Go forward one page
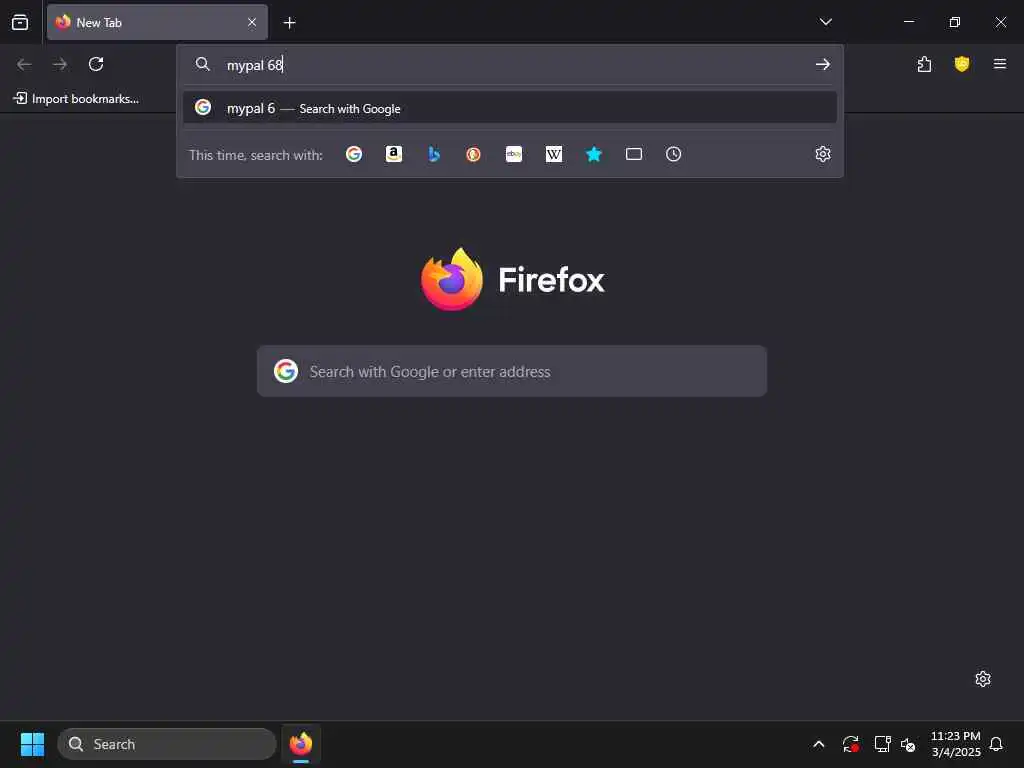This screenshot has height=768, width=1024. [x=60, y=64]
